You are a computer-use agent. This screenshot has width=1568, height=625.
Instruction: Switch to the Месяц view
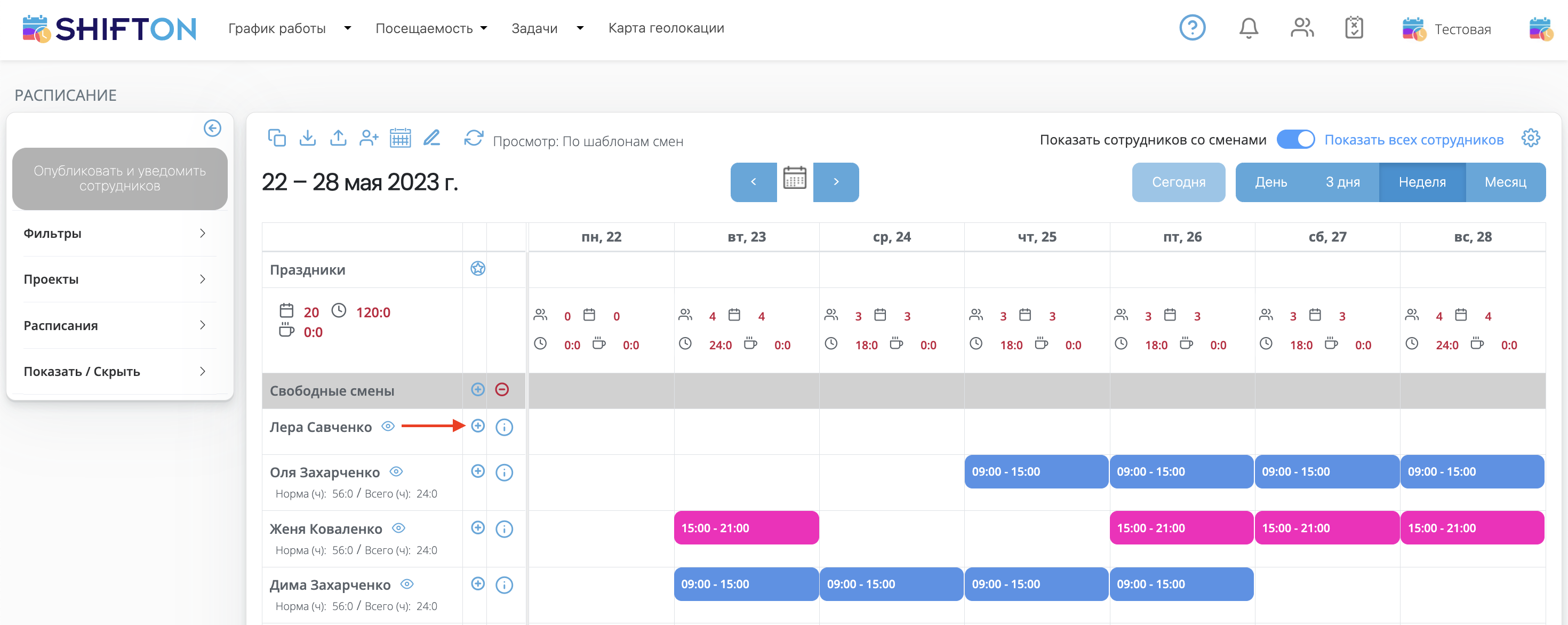1505,182
